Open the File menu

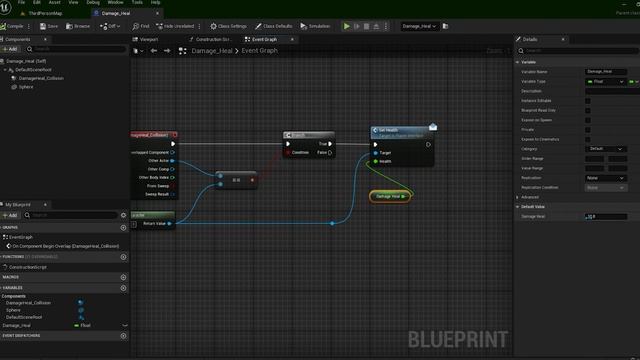pos(21,2)
